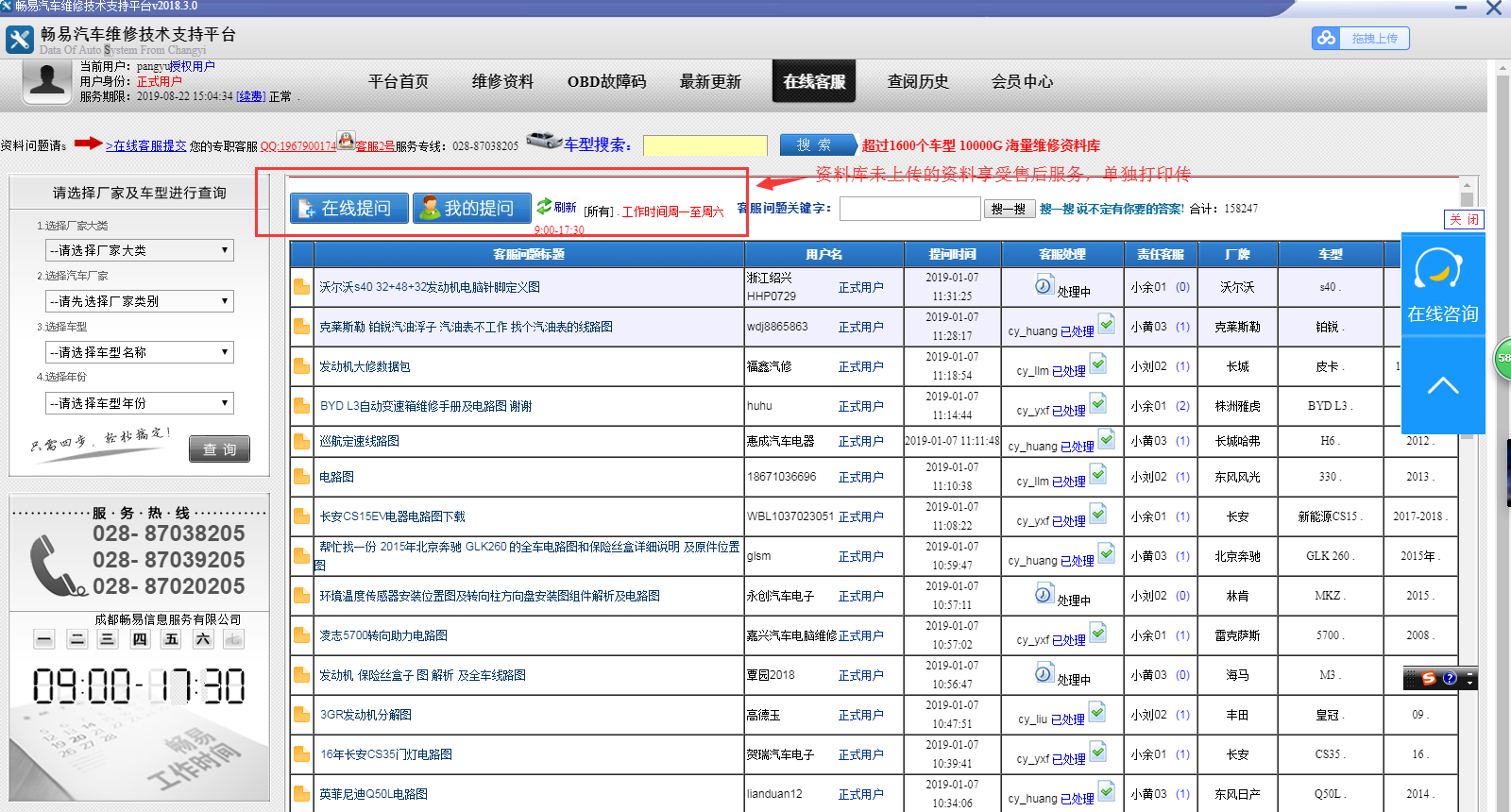Screen dimensions: 1511x812
Task: Open question 长安CS15EV电器电路图下载
Action: point(392,516)
